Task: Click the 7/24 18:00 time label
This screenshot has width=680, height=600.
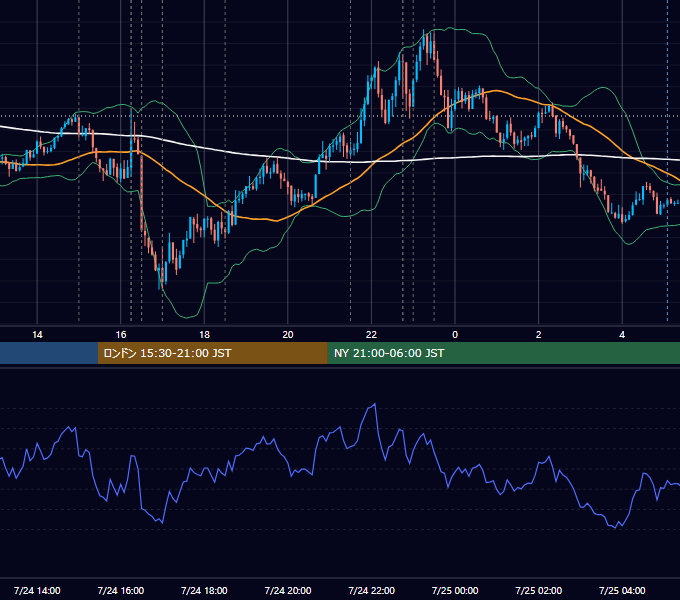Action: (204, 590)
